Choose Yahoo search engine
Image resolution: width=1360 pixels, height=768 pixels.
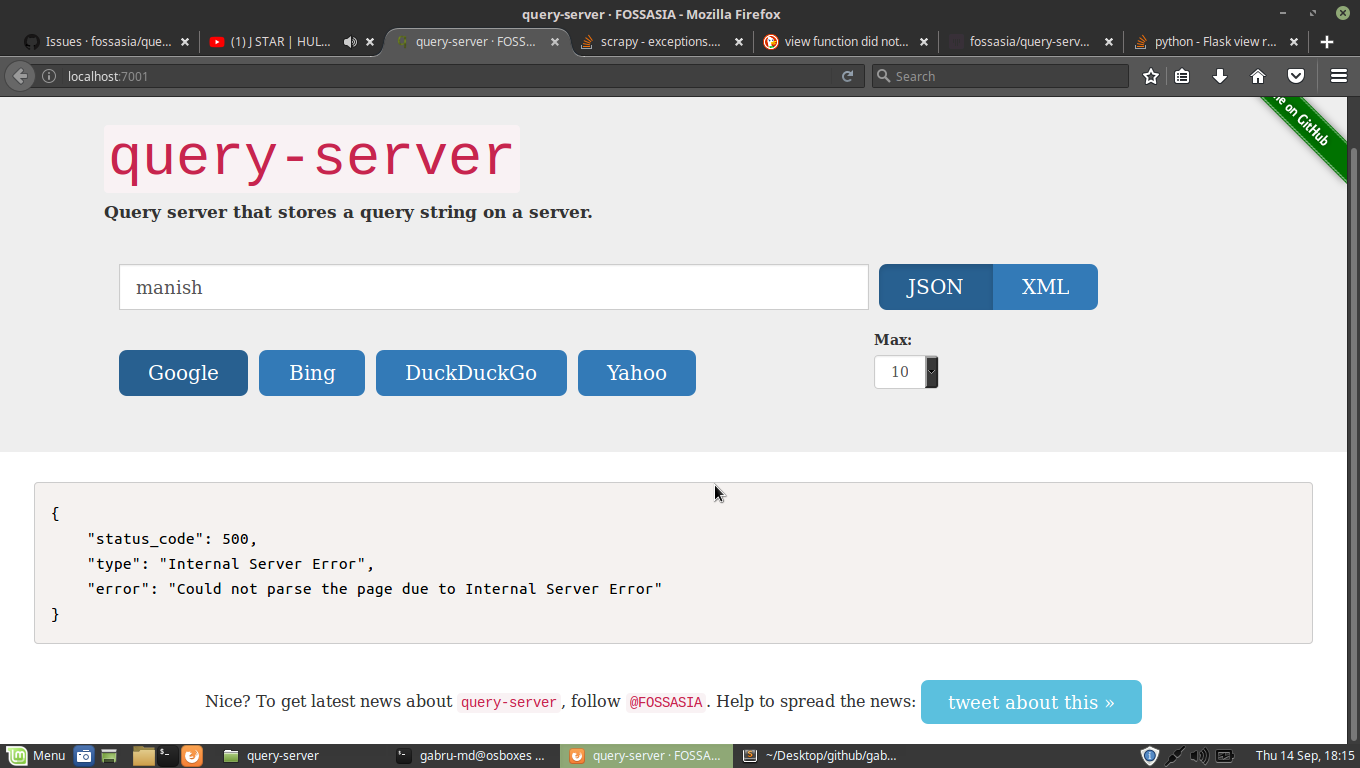click(x=637, y=373)
